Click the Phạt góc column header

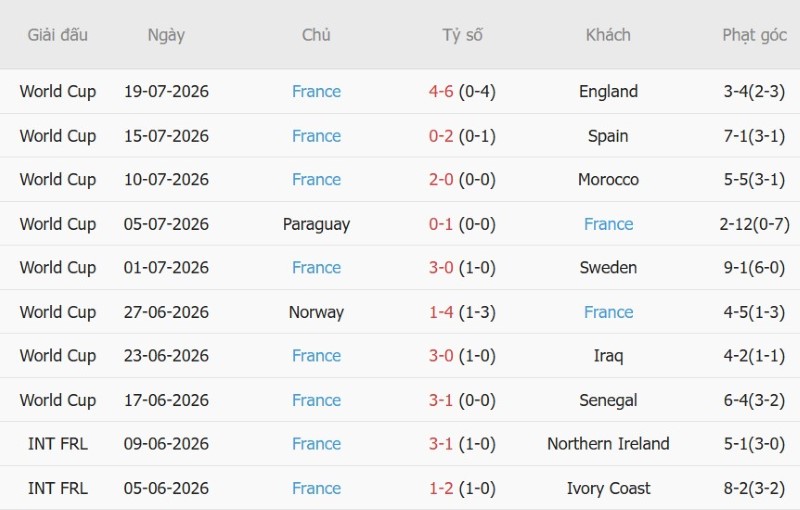click(x=755, y=35)
